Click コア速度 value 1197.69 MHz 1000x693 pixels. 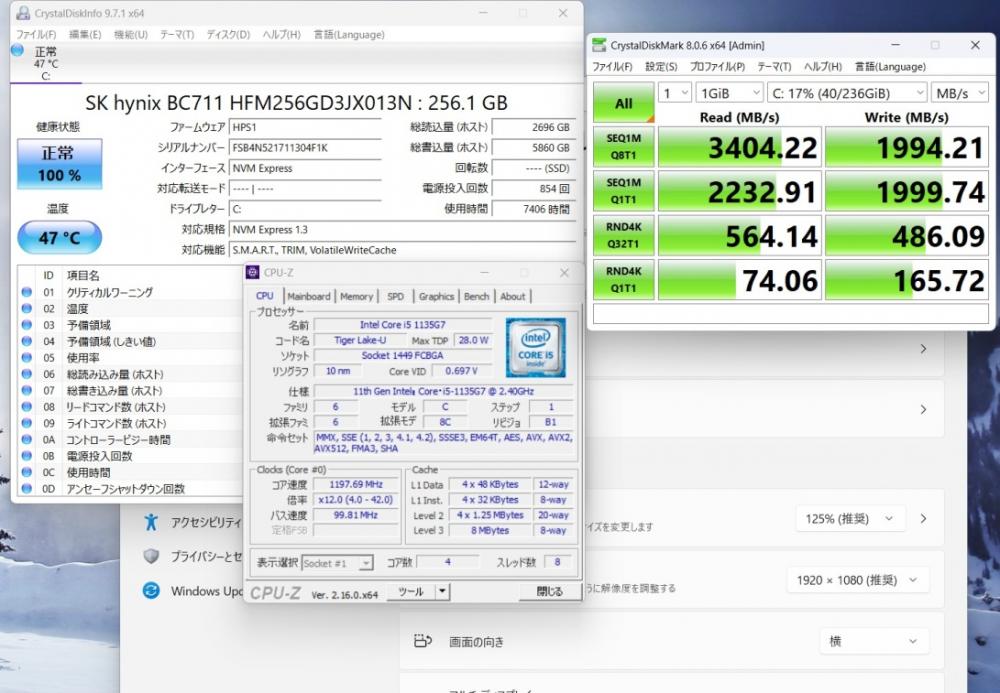(x=356, y=485)
